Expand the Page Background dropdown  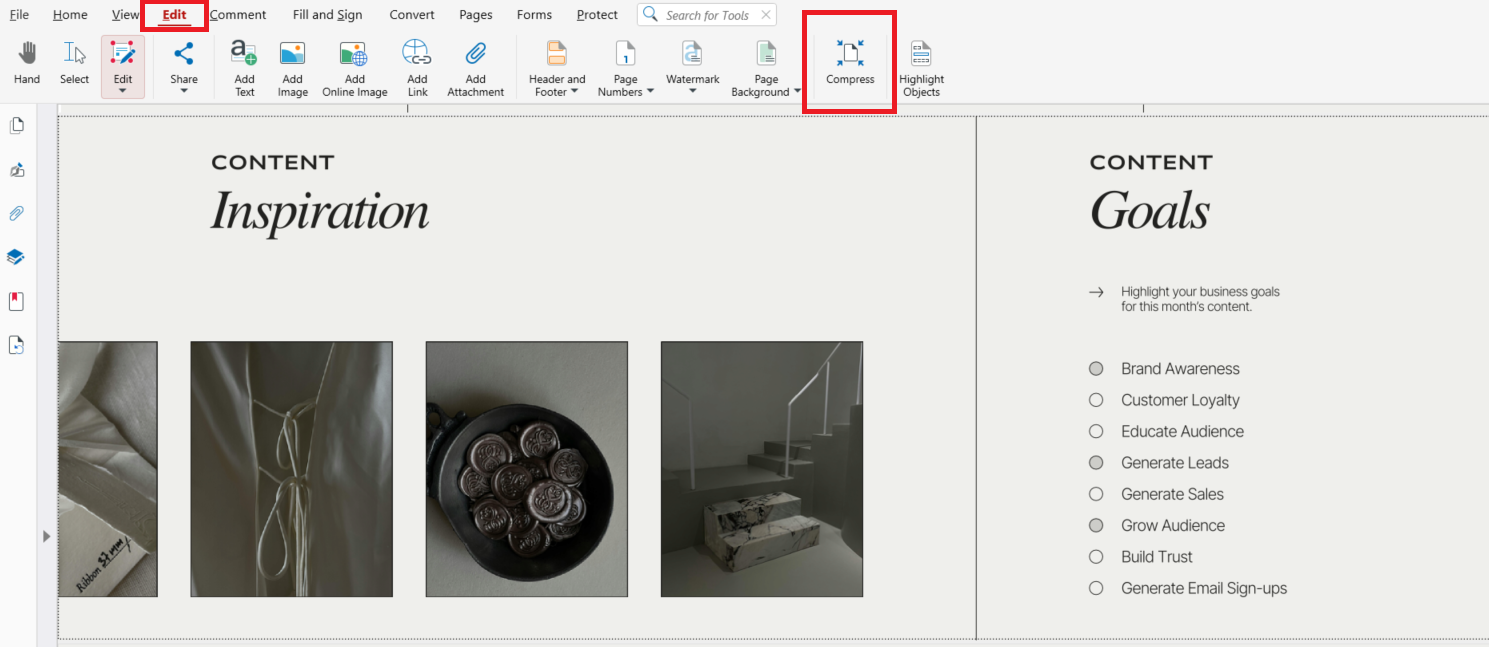795,92
